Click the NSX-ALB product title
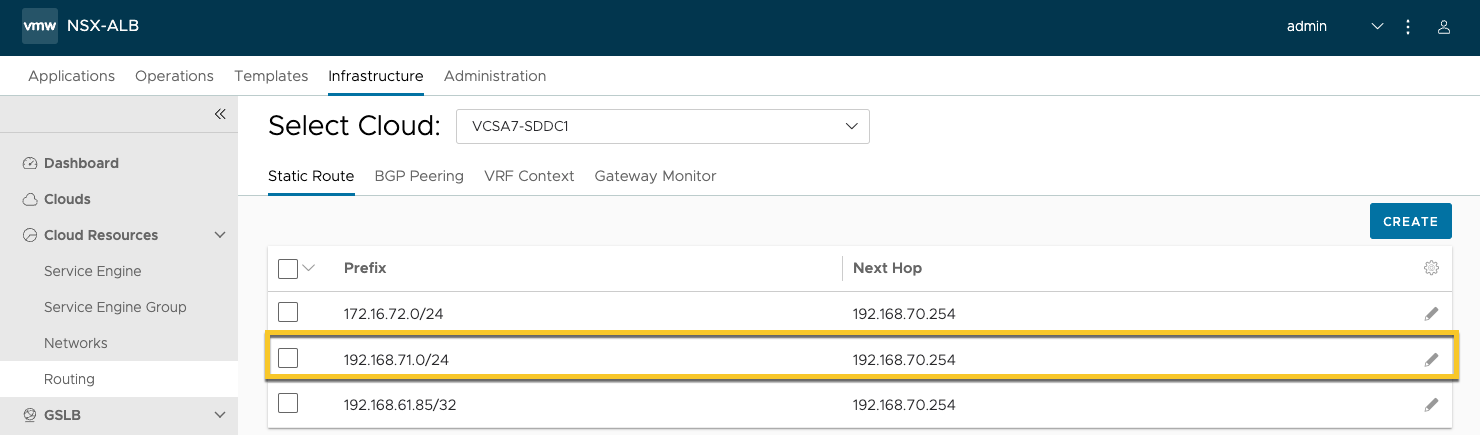 point(103,27)
